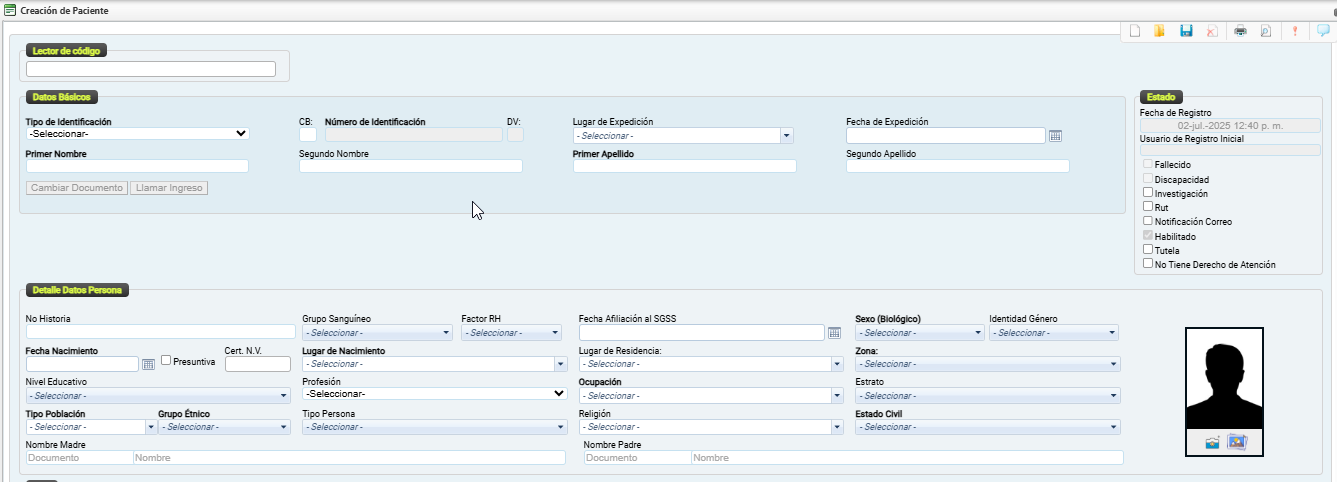Click the print preview magnifier icon

click(x=1265, y=31)
